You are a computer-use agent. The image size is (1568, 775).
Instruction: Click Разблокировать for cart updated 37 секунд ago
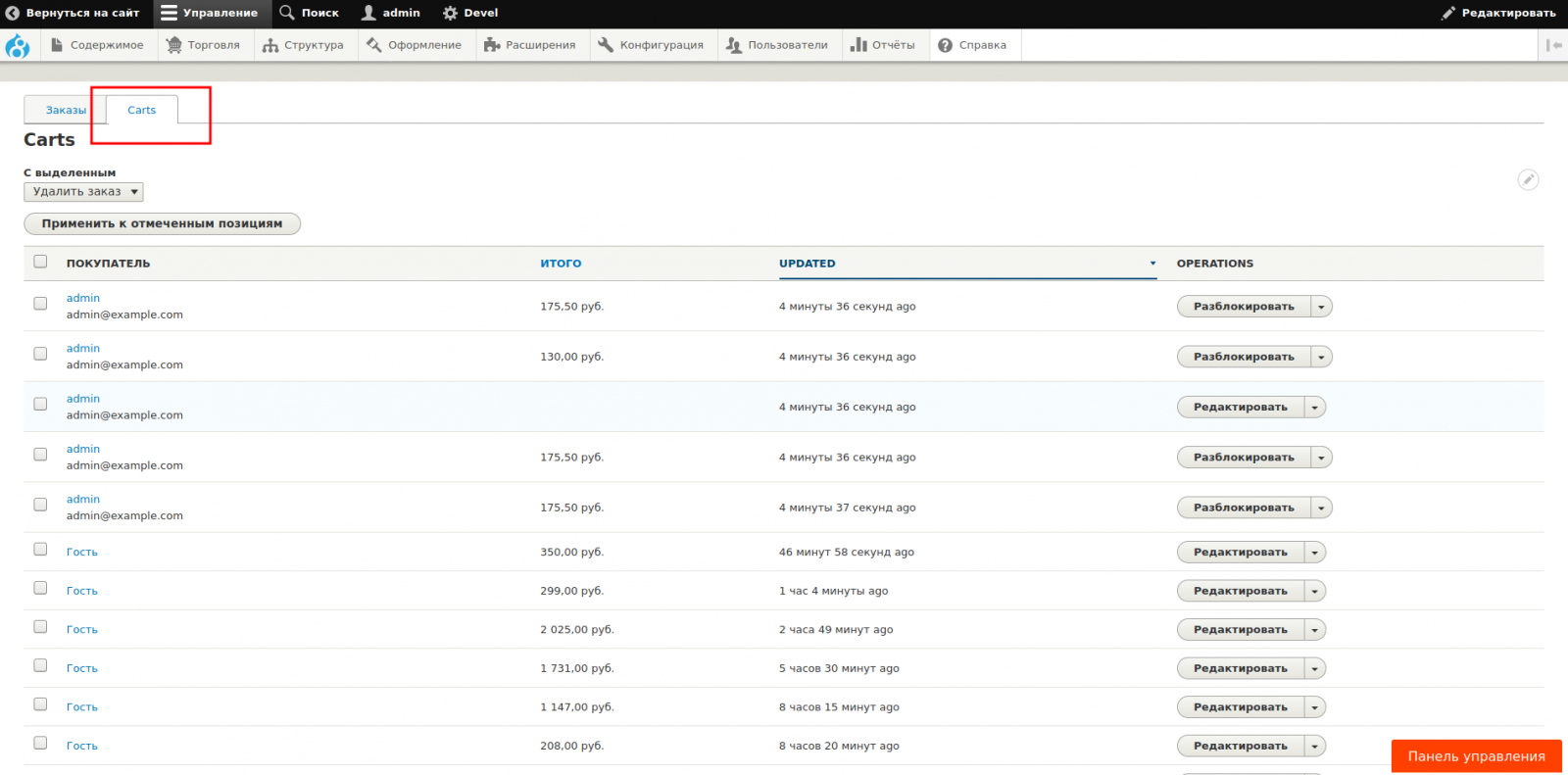point(1244,508)
